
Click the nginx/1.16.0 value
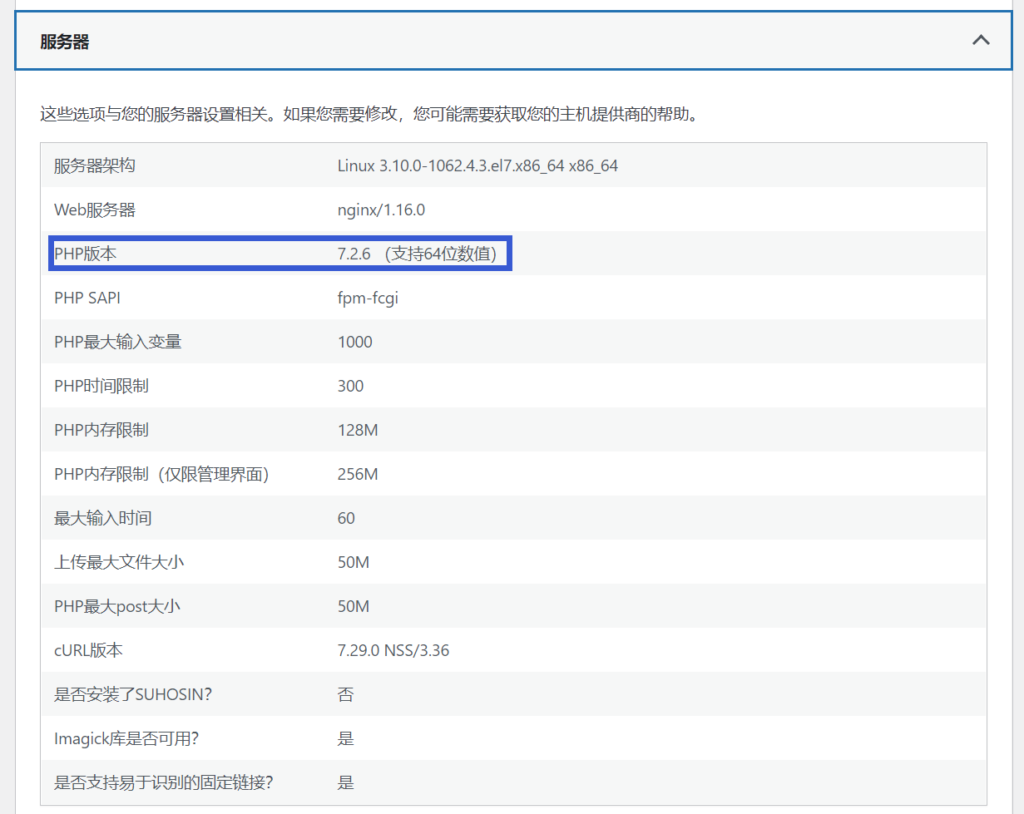(381, 210)
